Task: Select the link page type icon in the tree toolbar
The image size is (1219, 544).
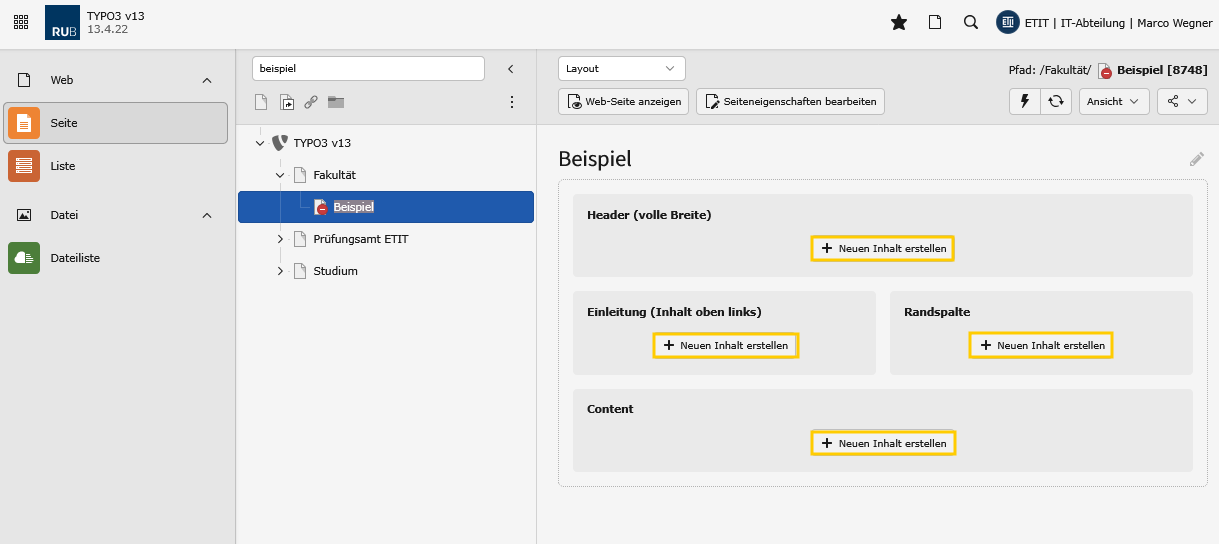Action: 311,102
